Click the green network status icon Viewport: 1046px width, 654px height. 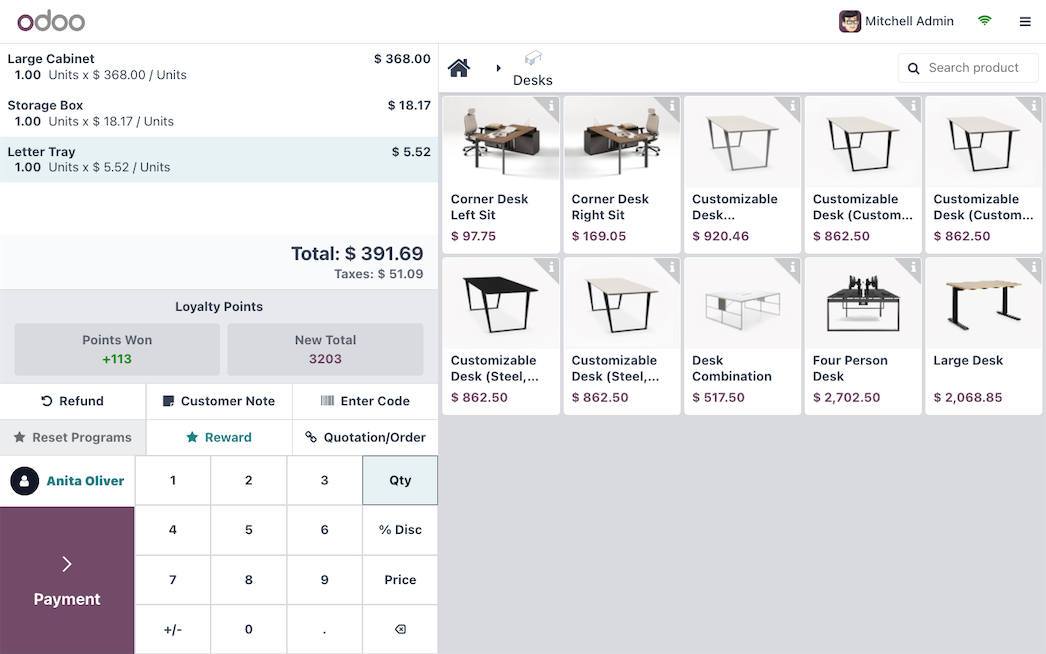pos(984,20)
